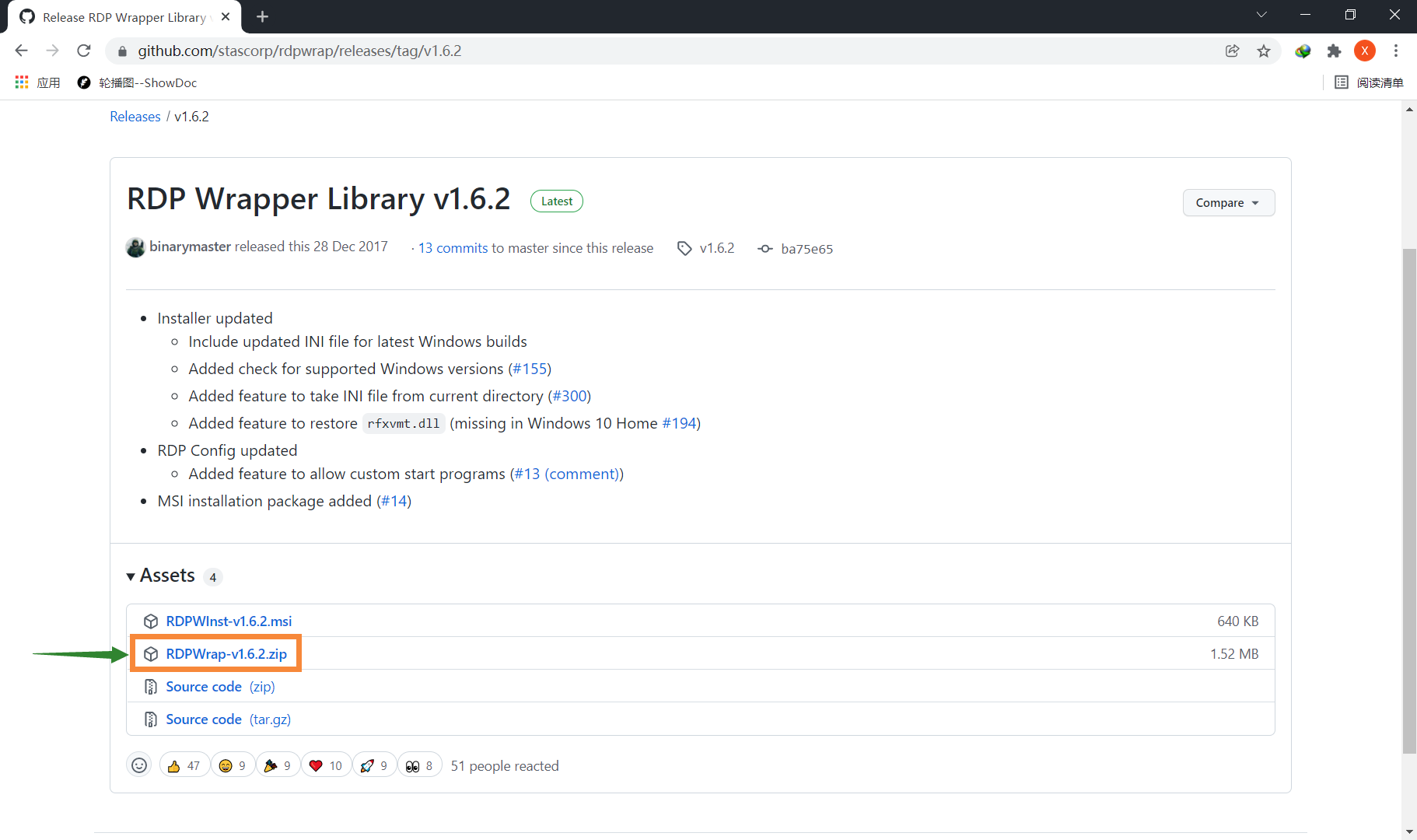Open a new browser tab
This screenshot has width=1417, height=840.
point(262,16)
